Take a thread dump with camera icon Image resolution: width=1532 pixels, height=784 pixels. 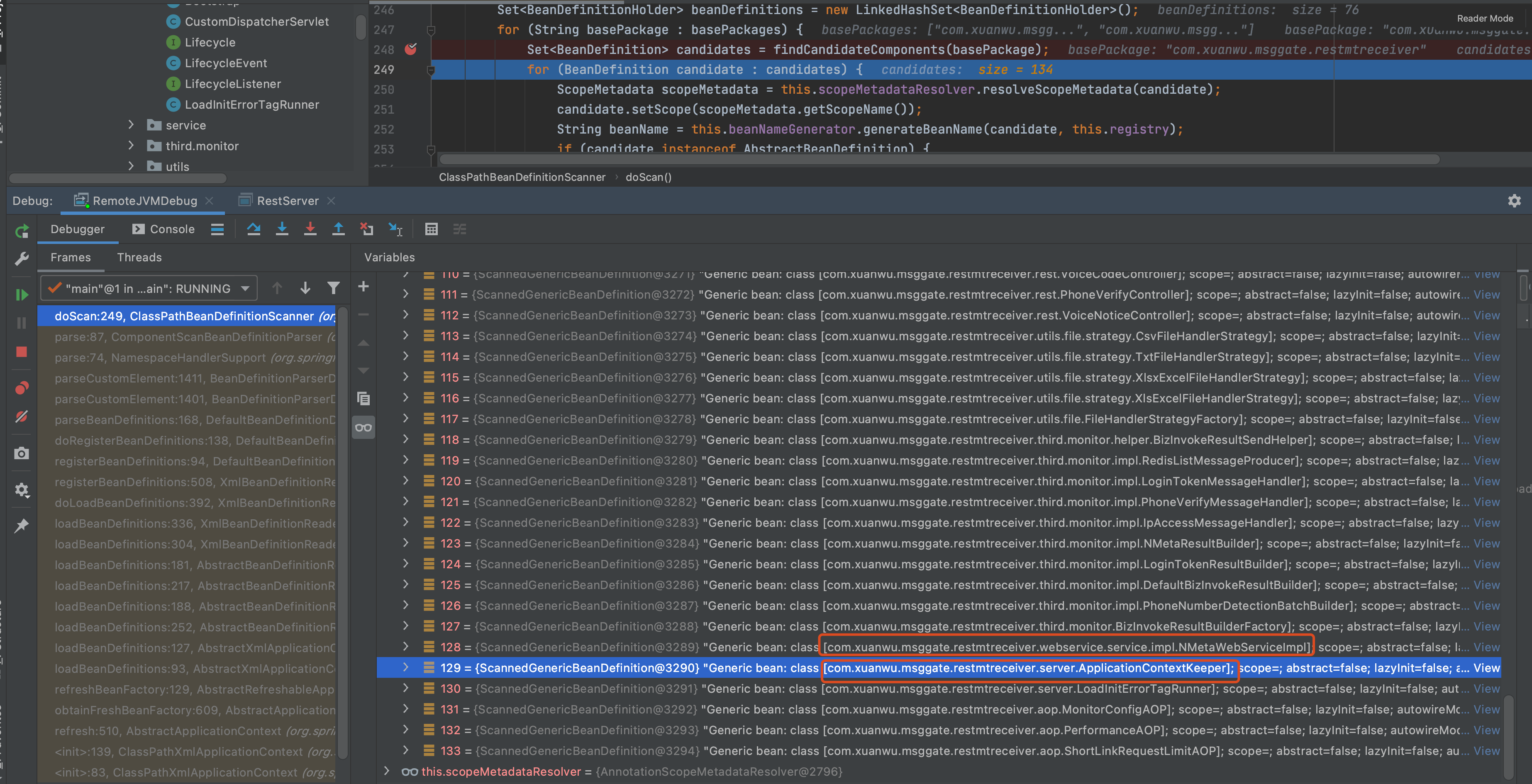[x=22, y=453]
